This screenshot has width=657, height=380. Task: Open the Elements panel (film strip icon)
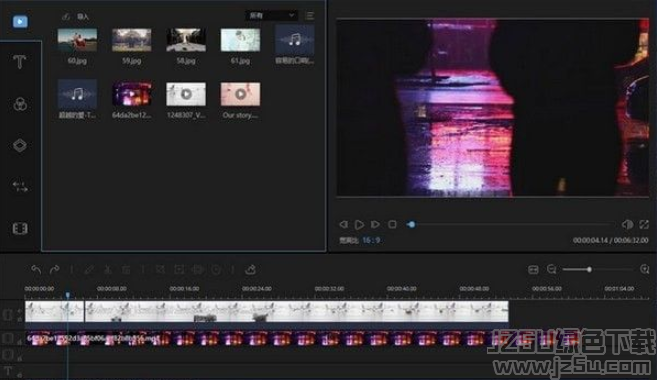click(20, 228)
